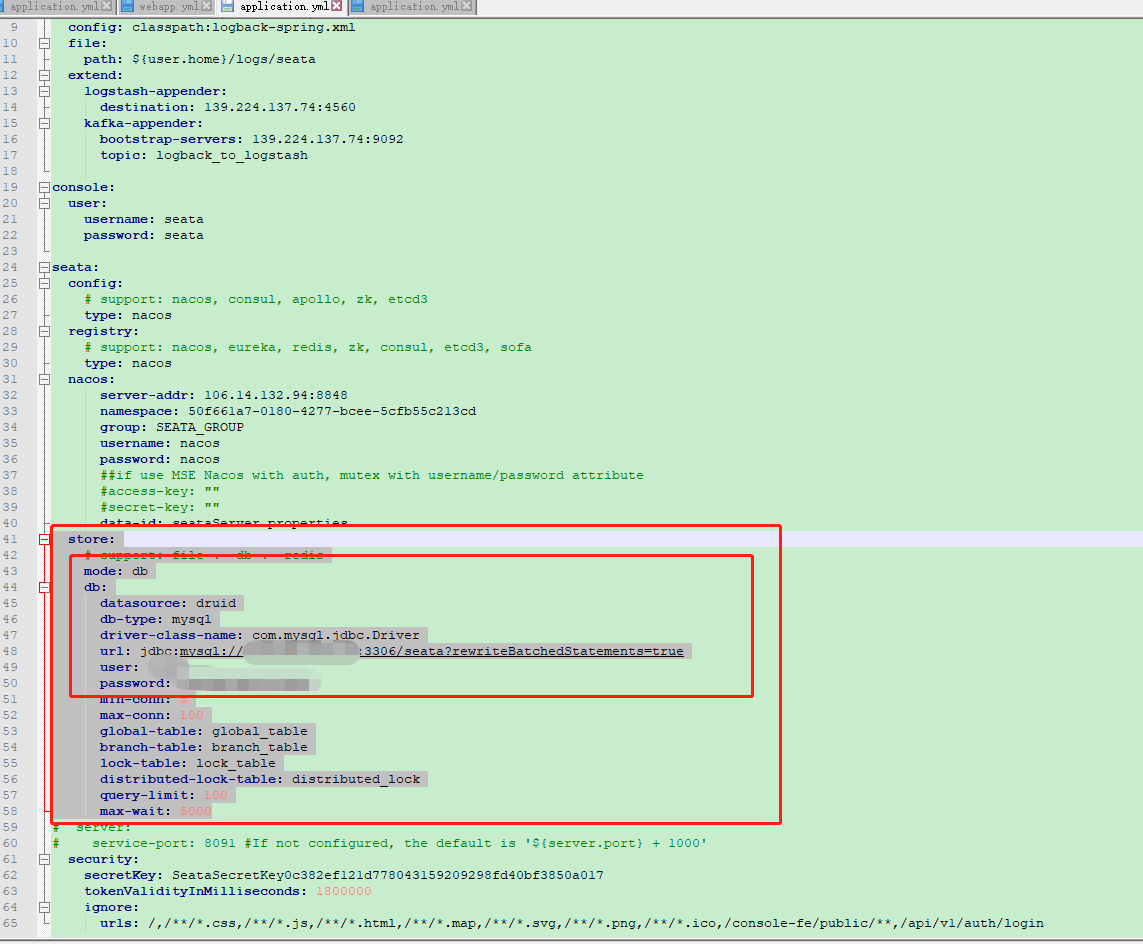Collapse the 'logstash-appender:' fold marker

(x=44, y=91)
